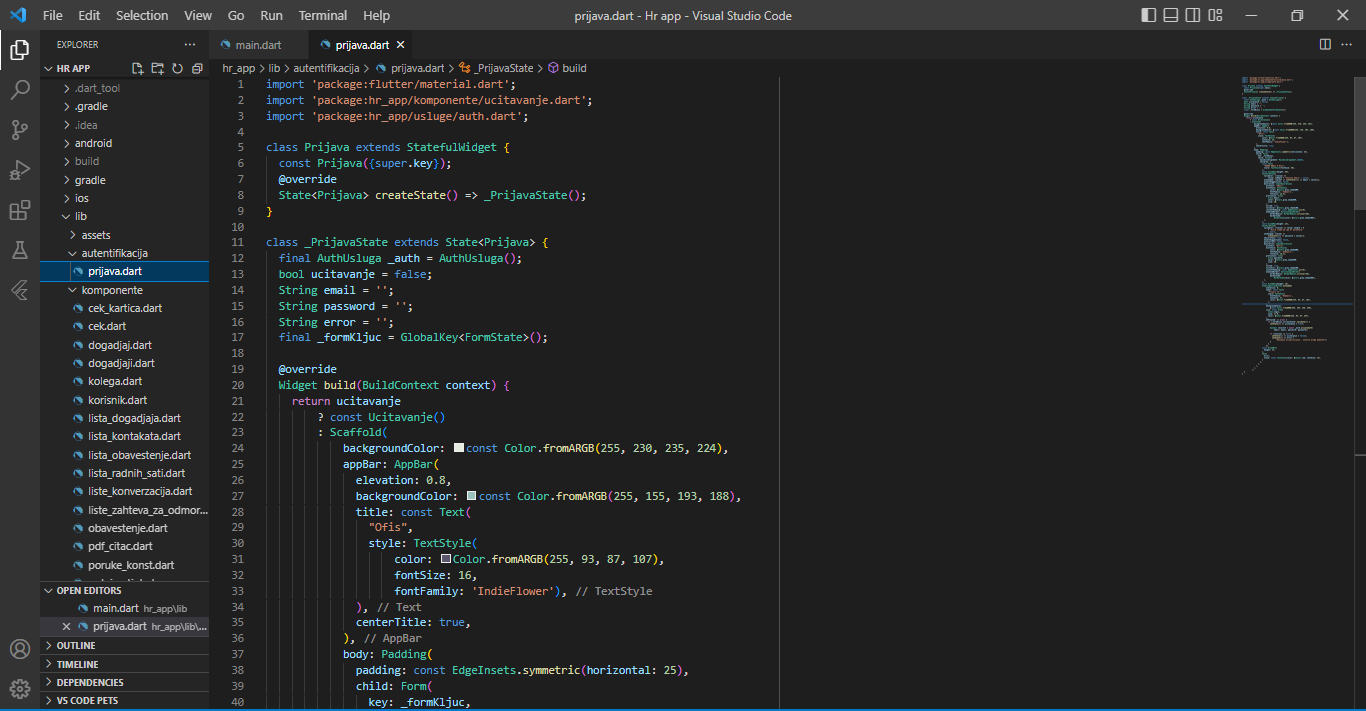Screen dimensions: 1366x711
Task: Click the editor vertical scrollbar
Action: tap(1360, 142)
